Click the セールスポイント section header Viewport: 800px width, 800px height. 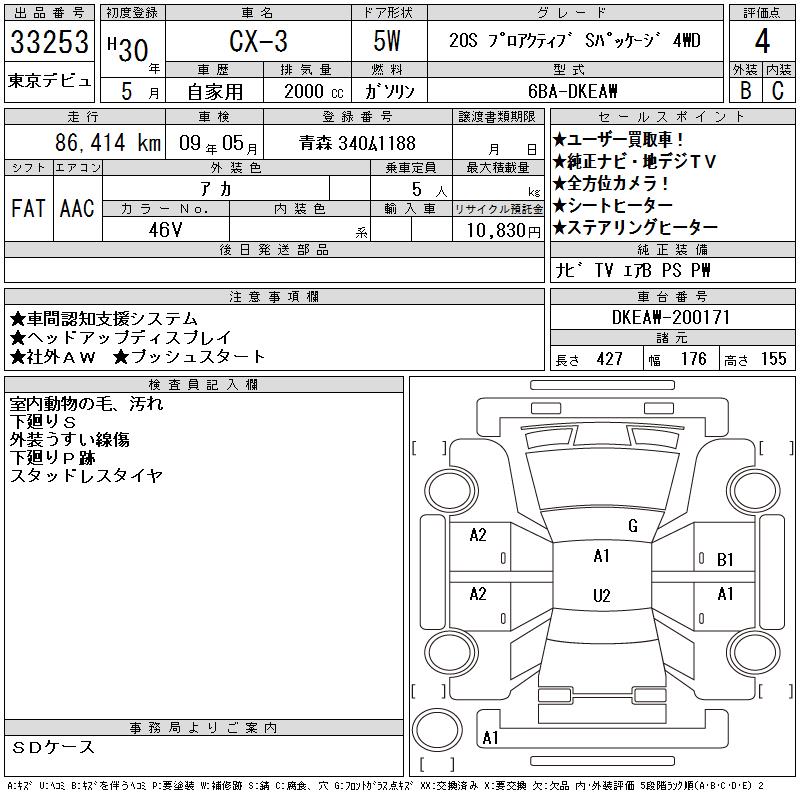click(x=672, y=117)
